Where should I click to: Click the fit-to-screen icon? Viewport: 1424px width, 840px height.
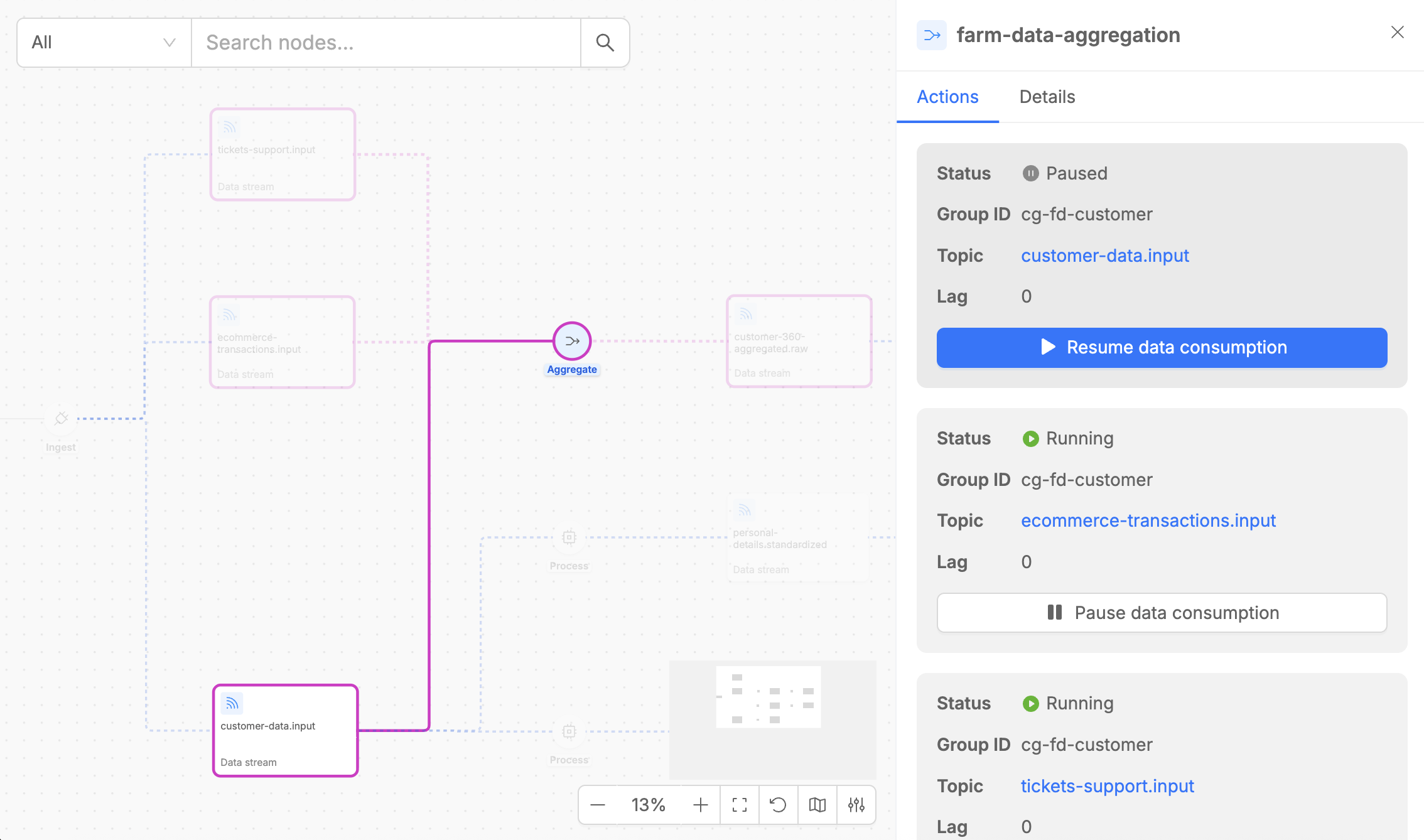pos(740,805)
